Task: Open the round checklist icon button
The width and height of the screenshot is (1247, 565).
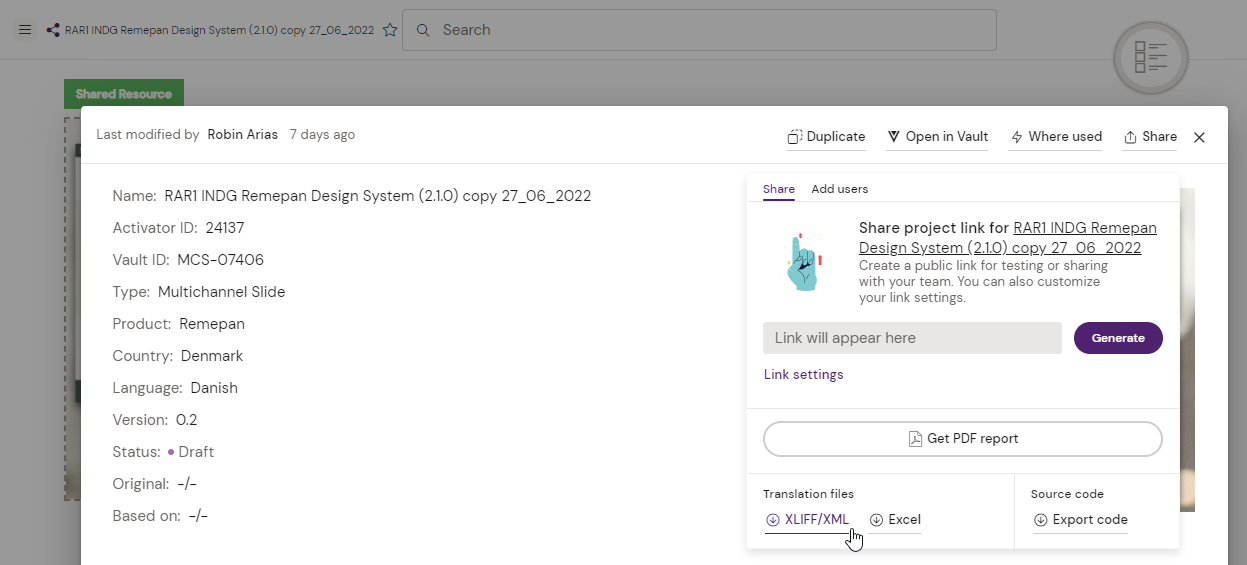Action: pyautogui.click(x=1150, y=58)
